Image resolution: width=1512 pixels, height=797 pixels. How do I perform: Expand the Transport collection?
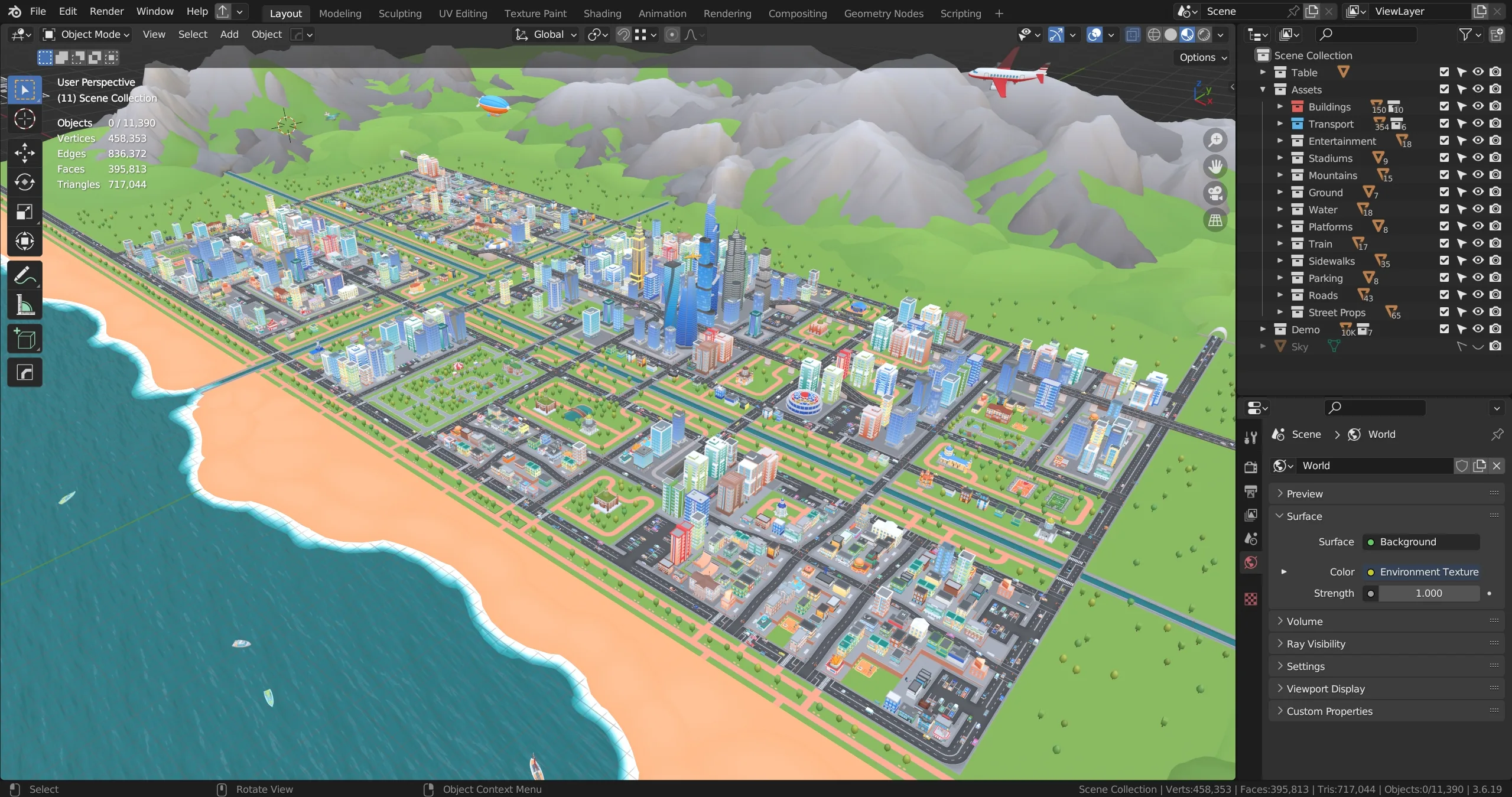[x=1280, y=124]
